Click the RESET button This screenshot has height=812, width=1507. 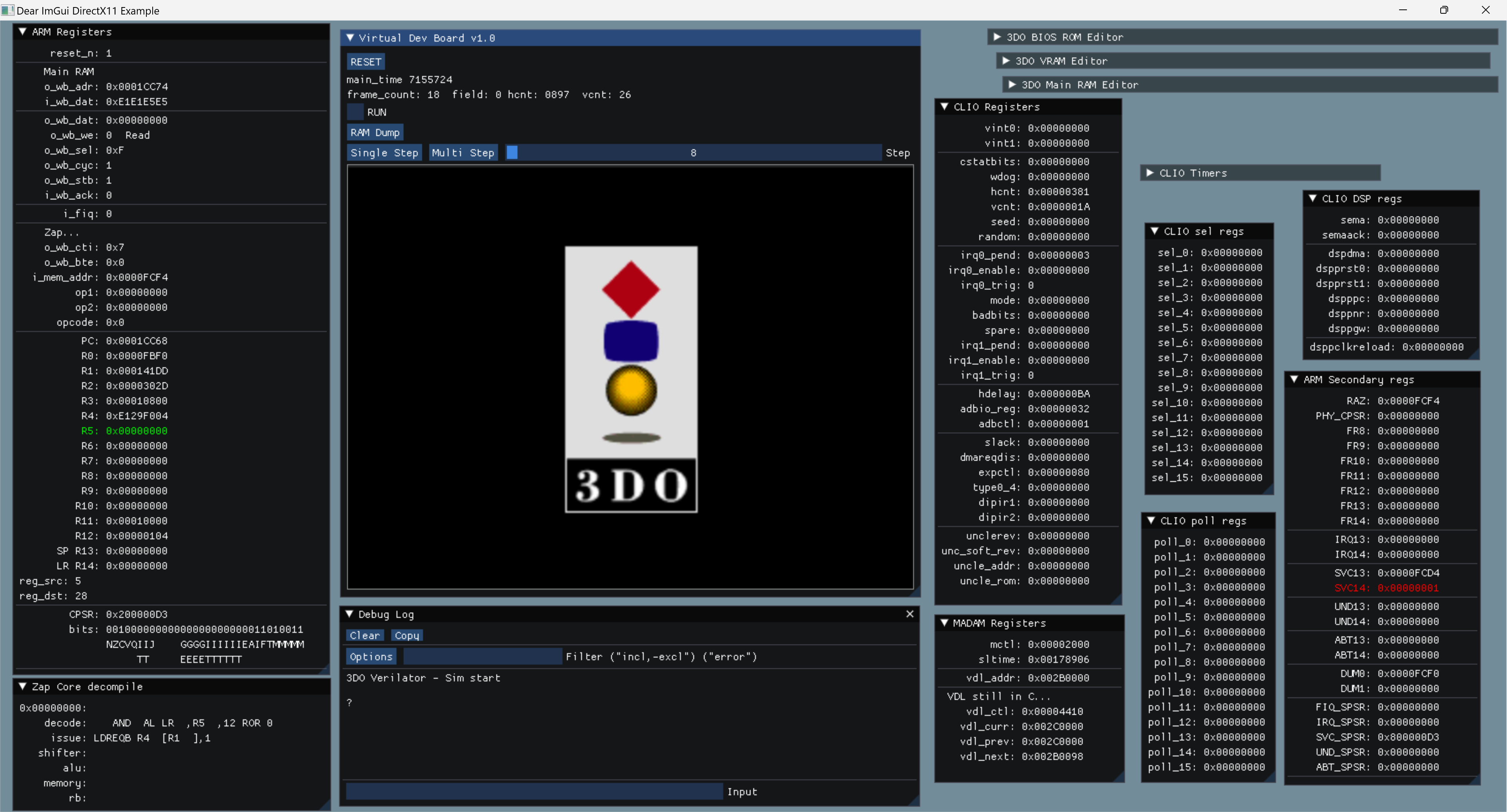366,61
